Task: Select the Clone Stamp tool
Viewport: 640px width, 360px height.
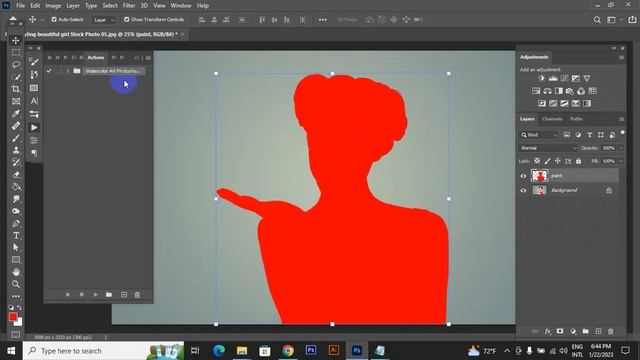Action: pos(16,150)
